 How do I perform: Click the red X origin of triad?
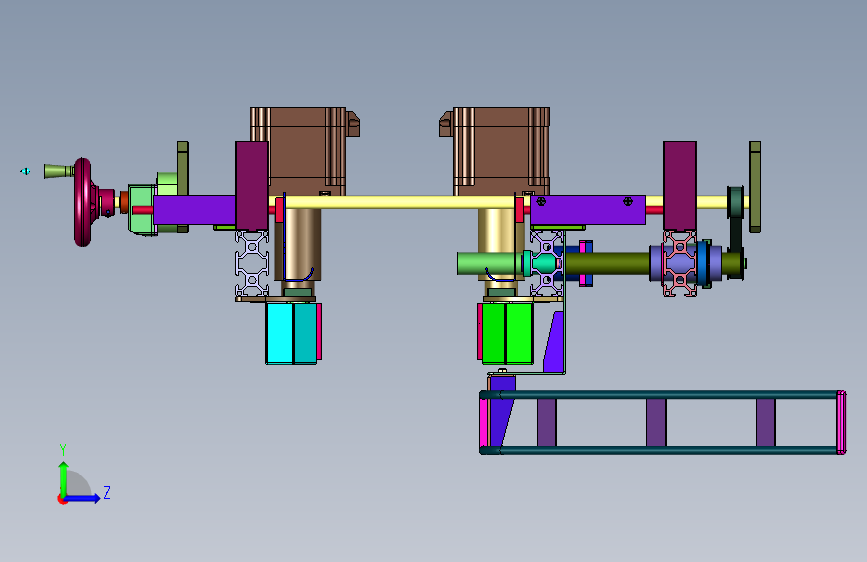pyautogui.click(x=62, y=499)
